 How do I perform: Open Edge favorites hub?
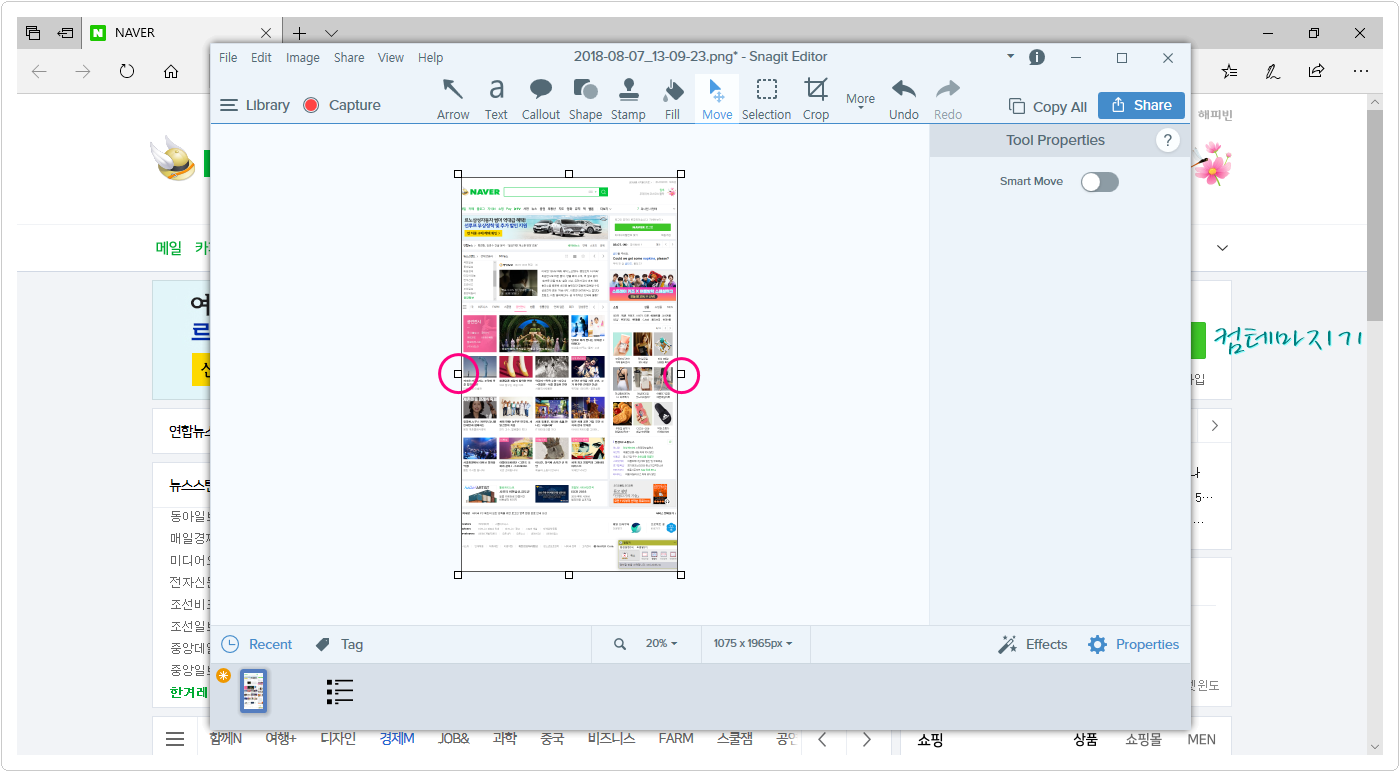coord(1229,71)
